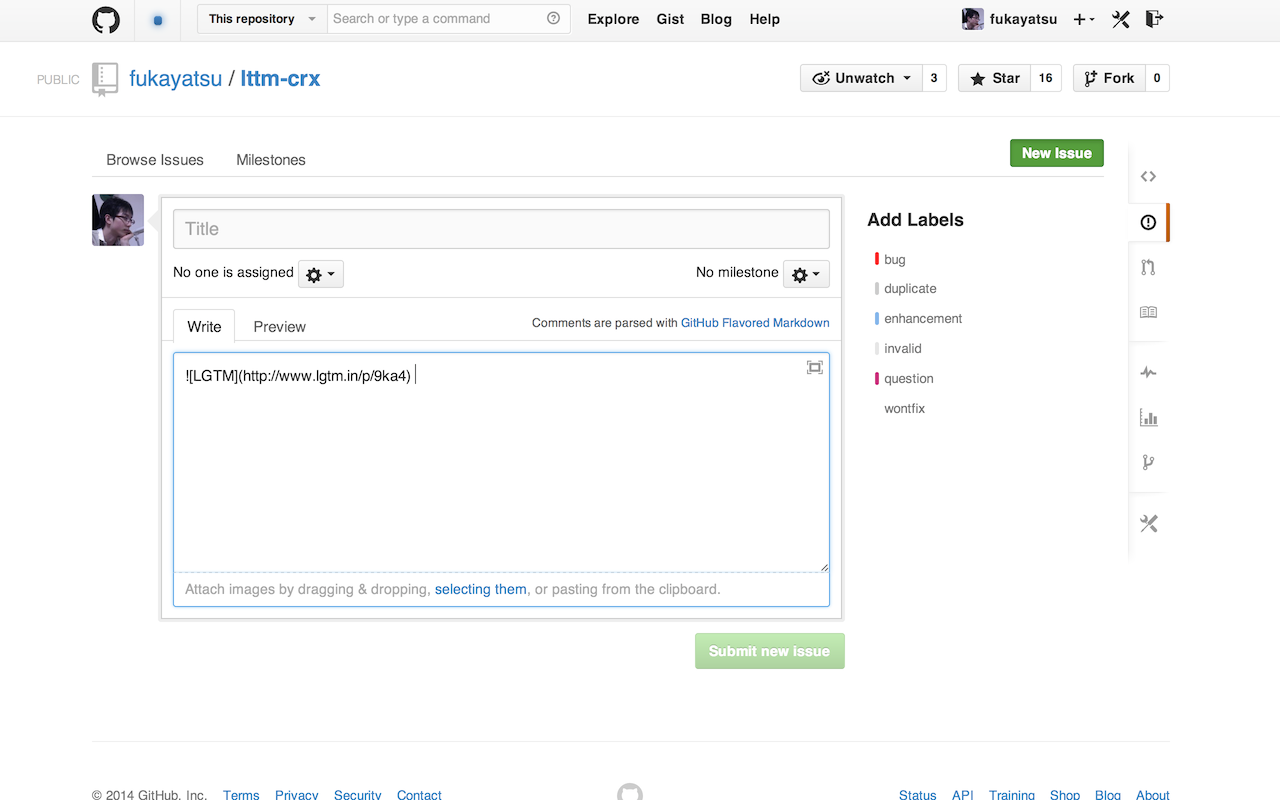The height and width of the screenshot is (800, 1280).
Task: Click the repository book icon
Action: [105, 79]
